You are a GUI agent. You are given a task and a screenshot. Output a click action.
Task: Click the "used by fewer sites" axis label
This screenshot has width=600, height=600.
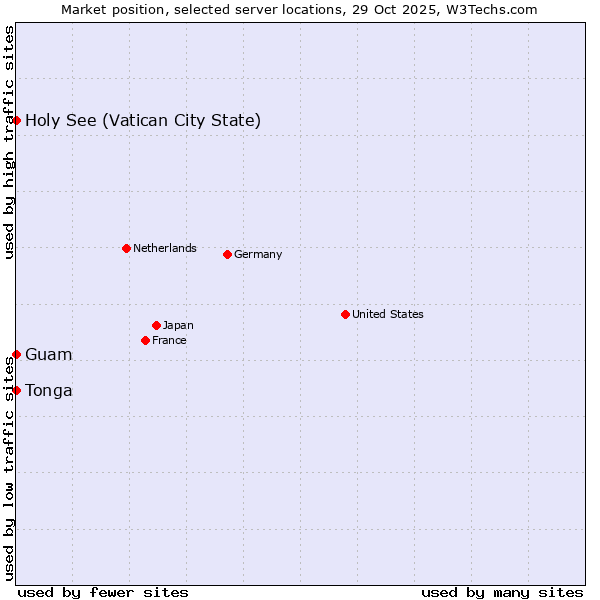point(103,592)
